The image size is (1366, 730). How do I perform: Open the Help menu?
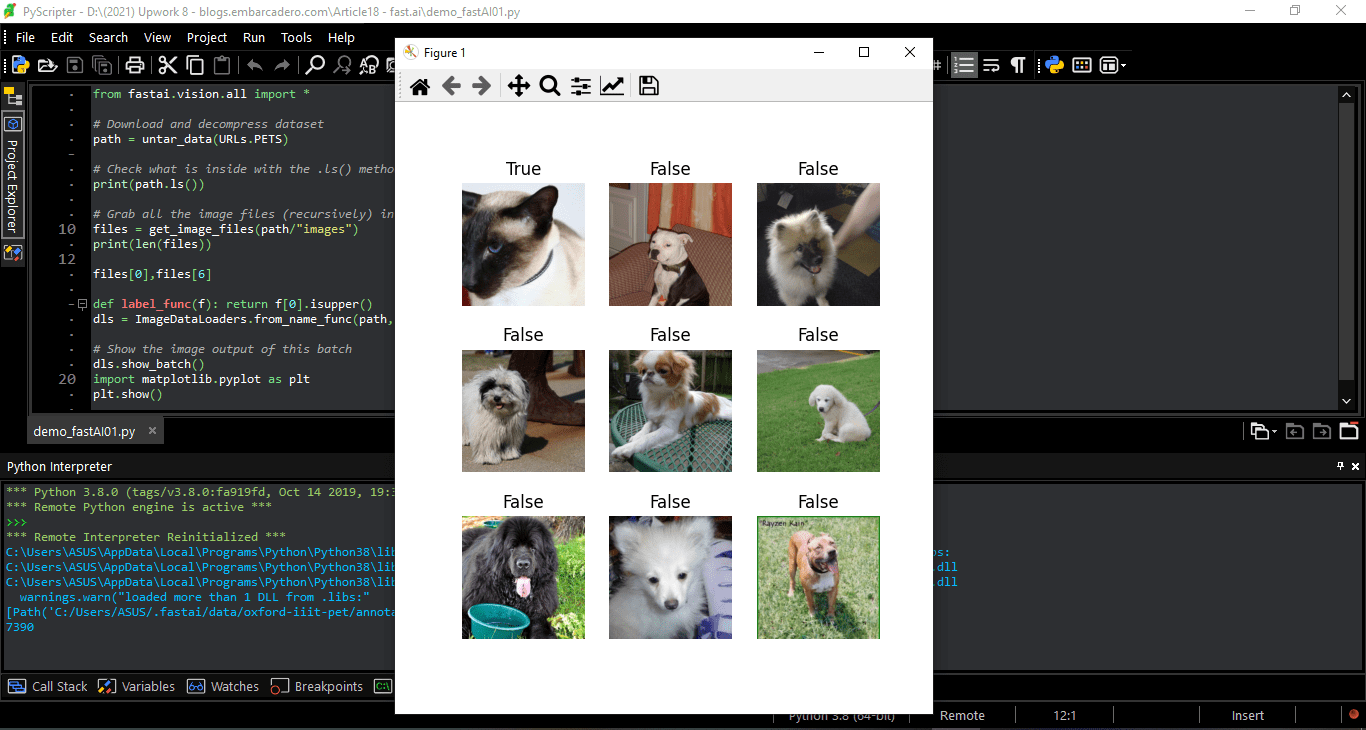click(x=341, y=37)
